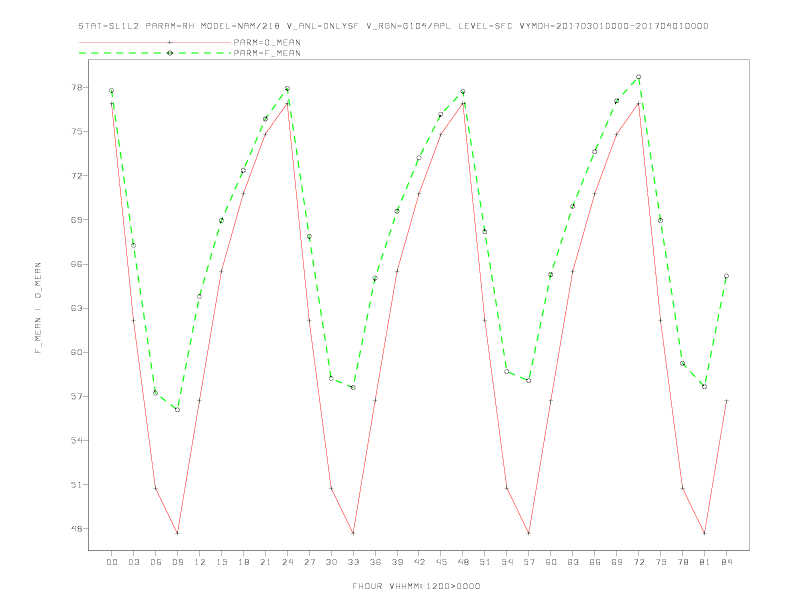Click x-axis tick label 60

pyautogui.click(x=551, y=562)
